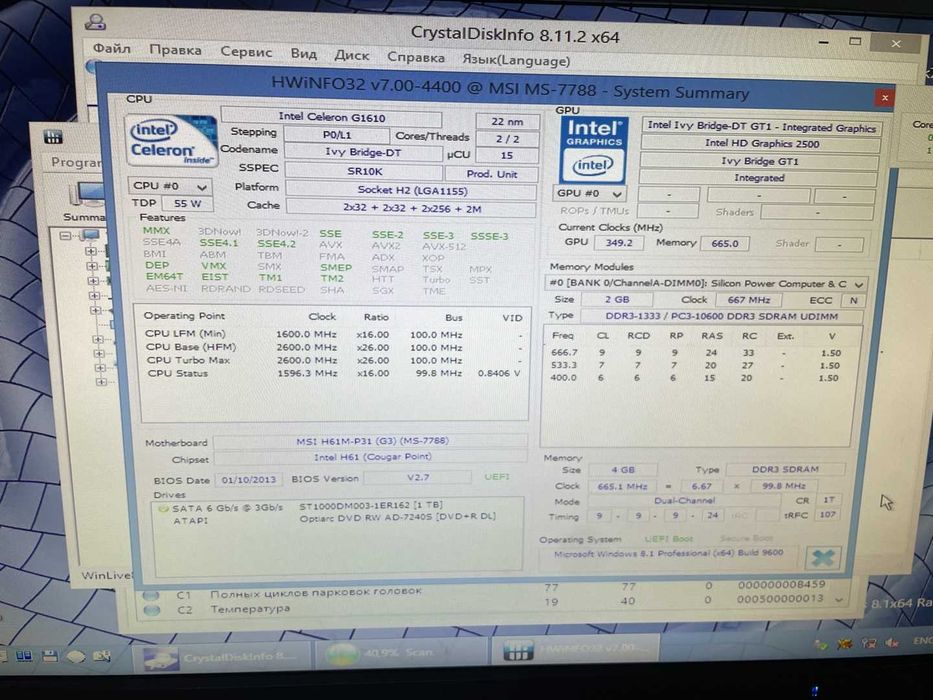The width and height of the screenshot is (933, 700).
Task: Click the Intel Celeron inside logo
Action: click(x=171, y=141)
